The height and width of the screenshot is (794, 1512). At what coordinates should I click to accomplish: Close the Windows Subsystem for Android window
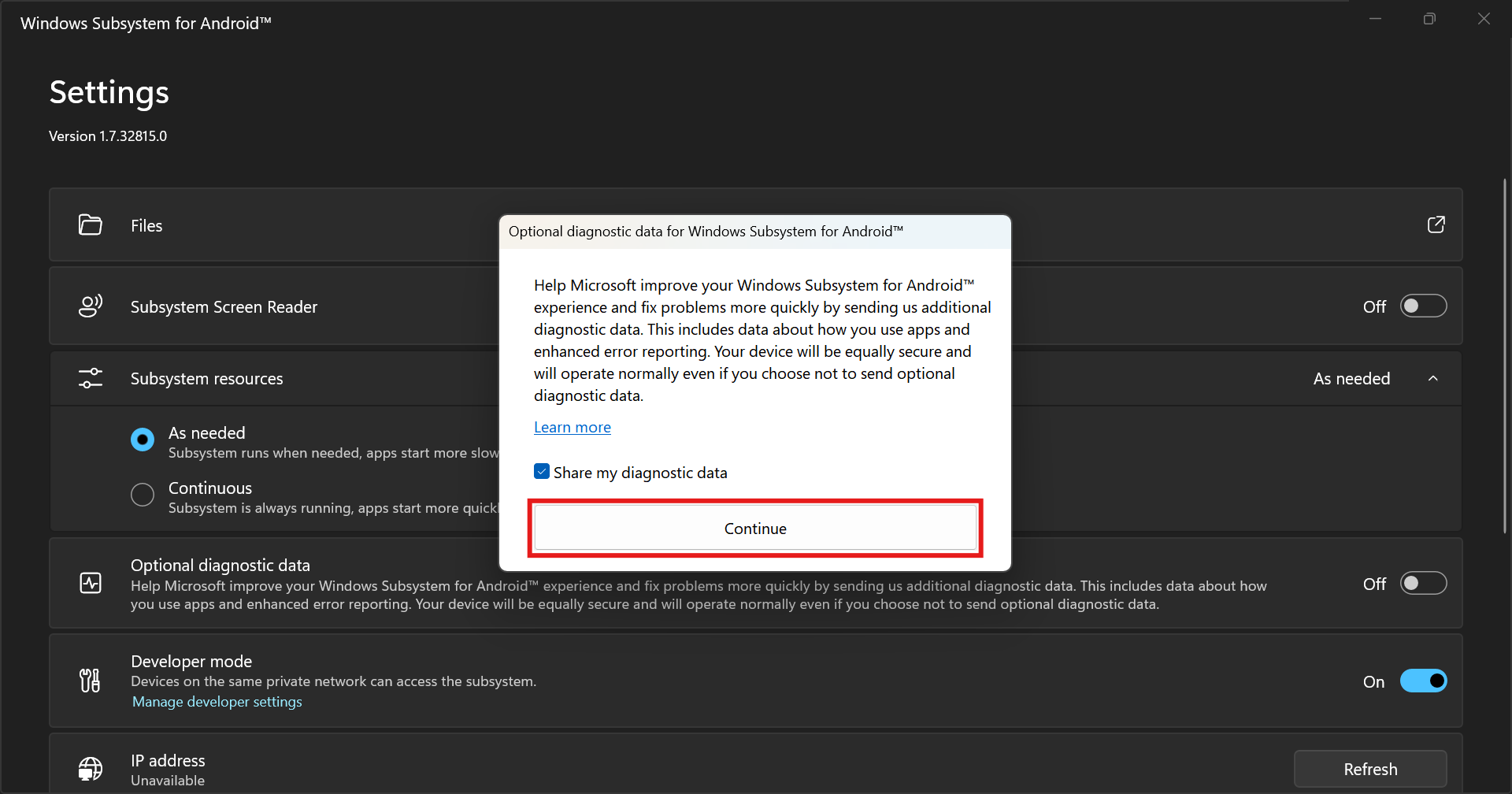(1484, 19)
